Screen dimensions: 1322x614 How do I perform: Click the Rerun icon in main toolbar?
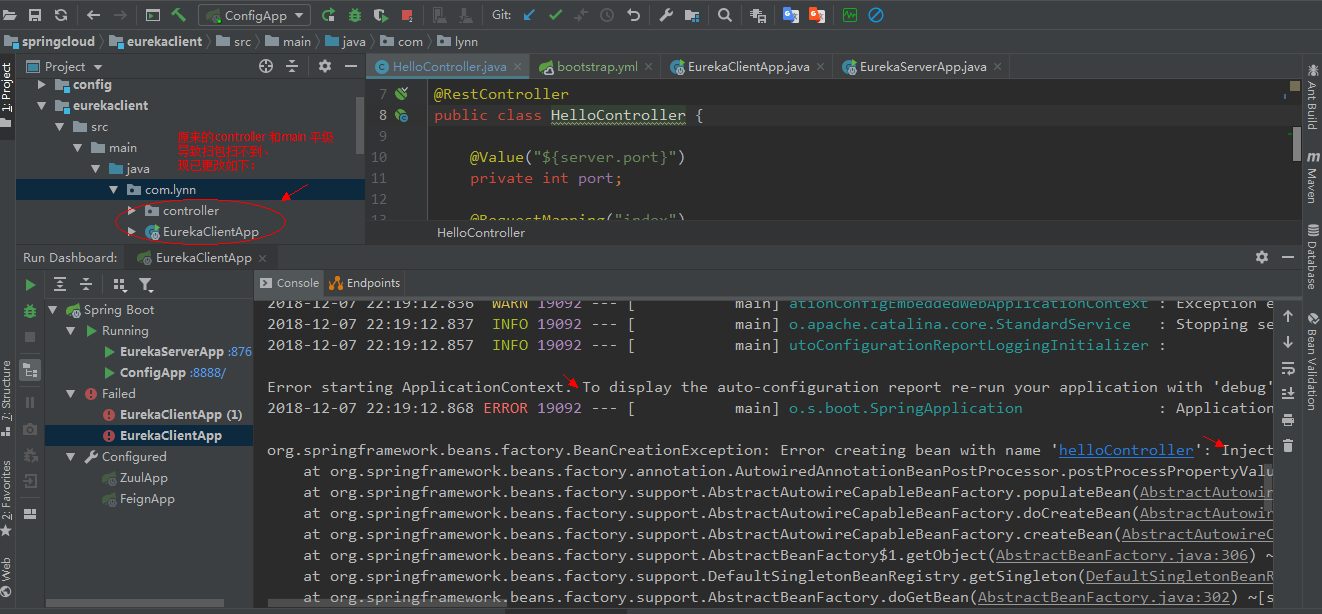tap(328, 15)
